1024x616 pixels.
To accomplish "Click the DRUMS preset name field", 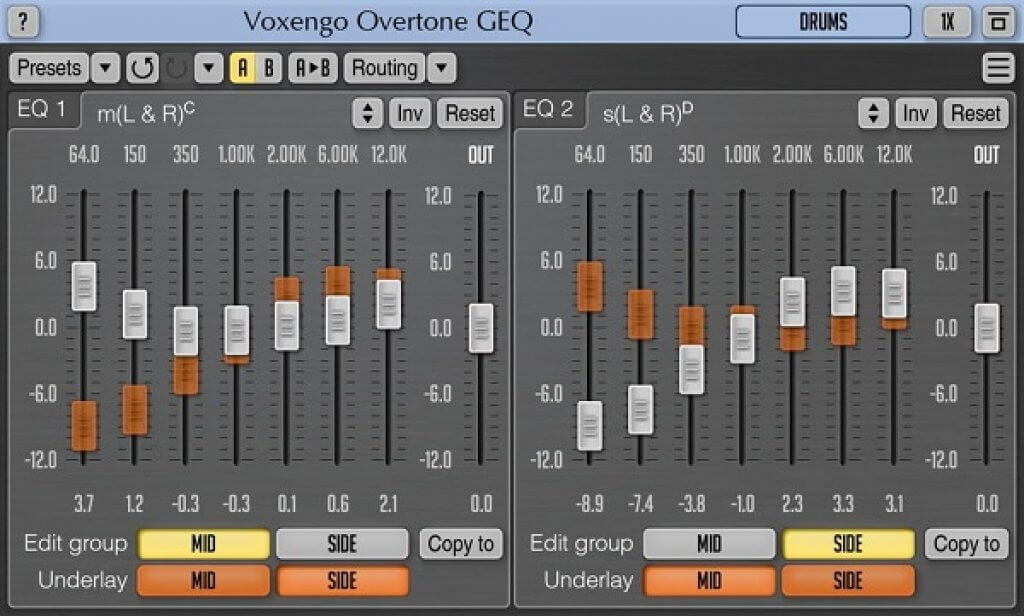I will (822, 22).
